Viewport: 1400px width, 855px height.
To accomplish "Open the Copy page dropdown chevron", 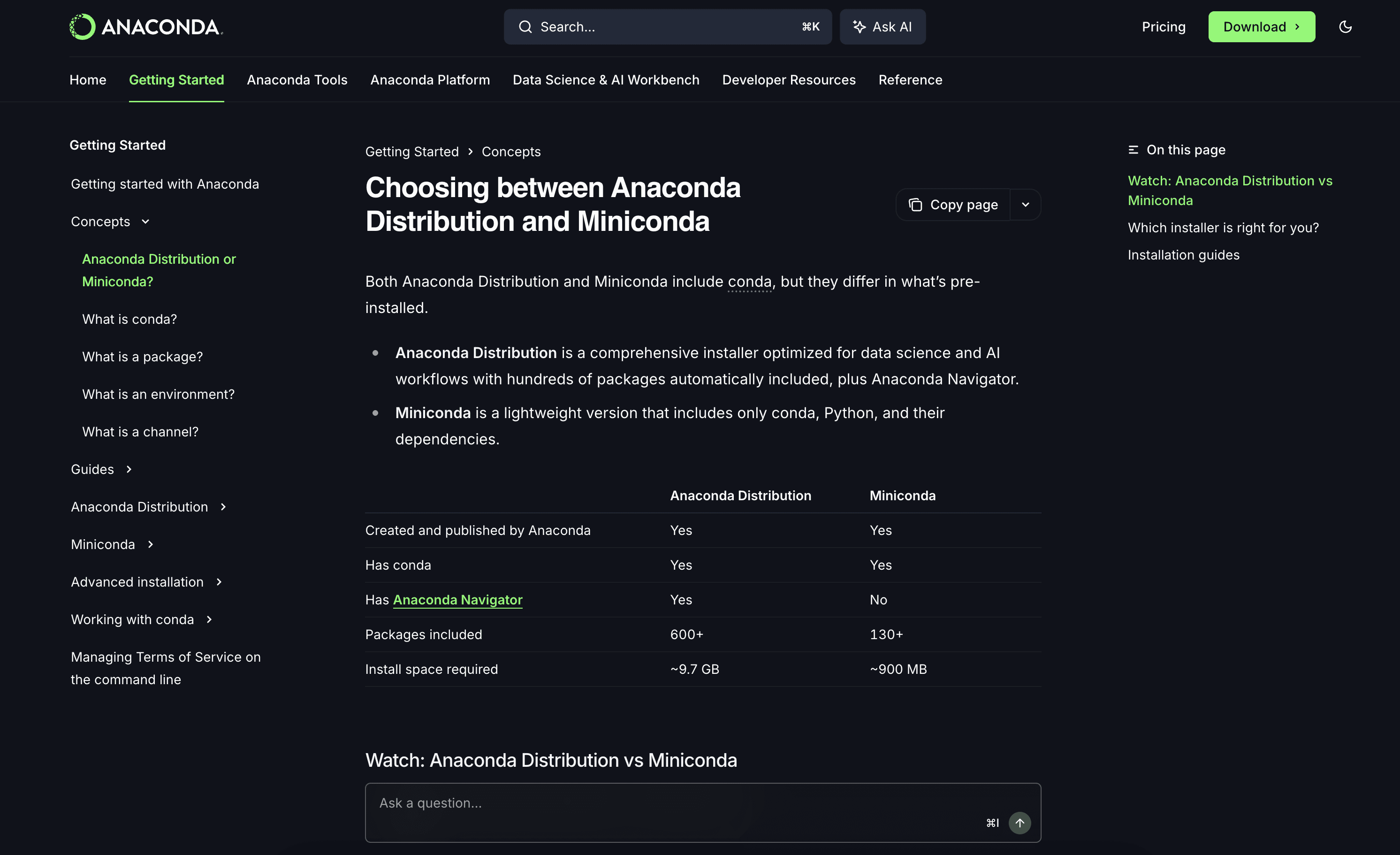I will pos(1026,204).
